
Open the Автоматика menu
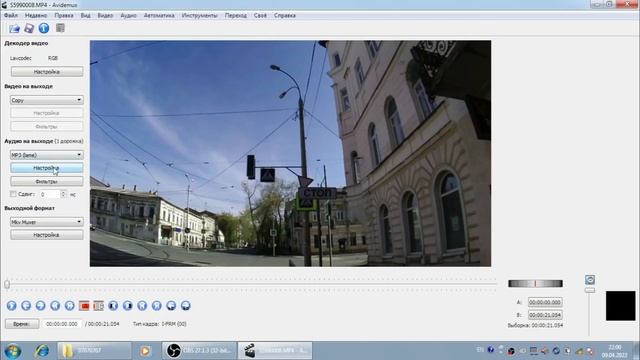159,16
